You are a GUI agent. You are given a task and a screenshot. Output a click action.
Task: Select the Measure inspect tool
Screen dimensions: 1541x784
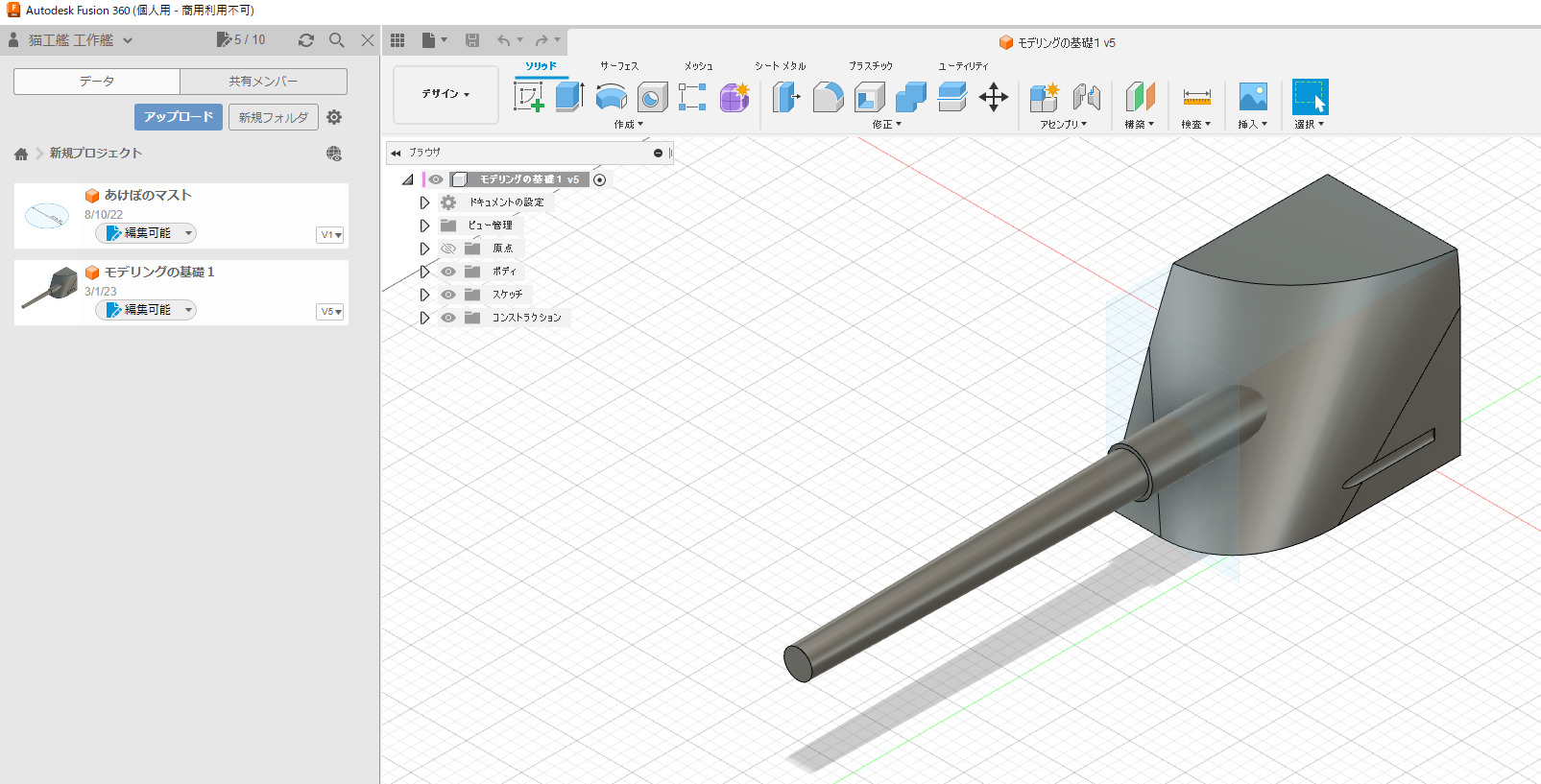pos(1196,97)
